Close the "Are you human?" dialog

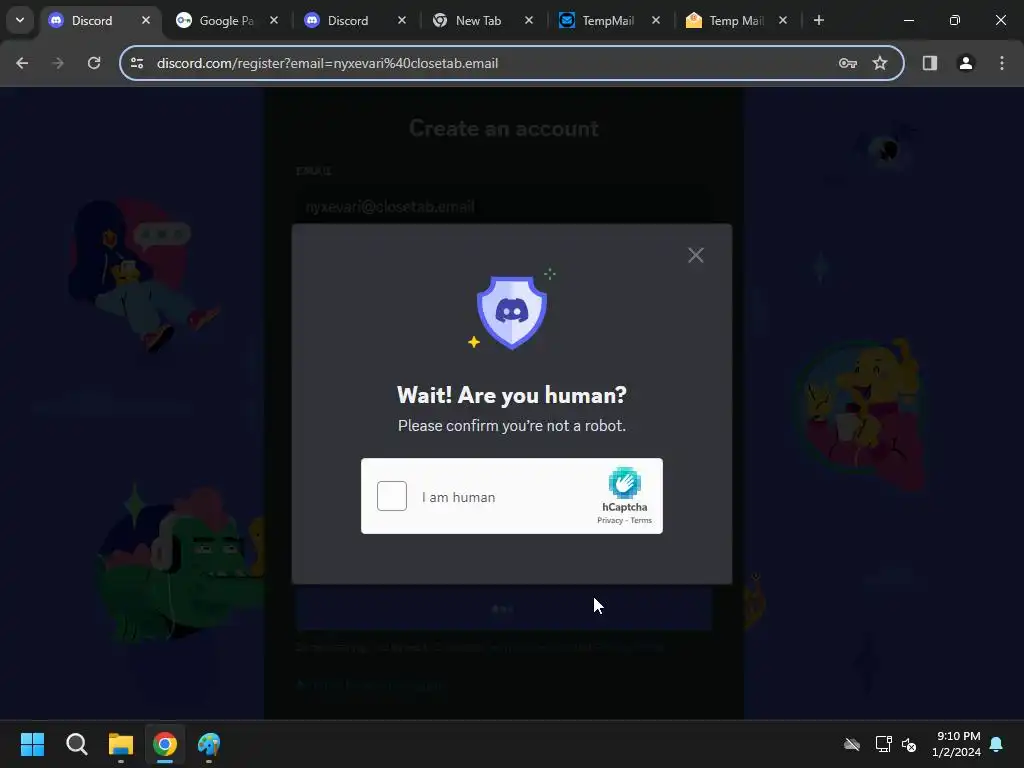point(696,255)
